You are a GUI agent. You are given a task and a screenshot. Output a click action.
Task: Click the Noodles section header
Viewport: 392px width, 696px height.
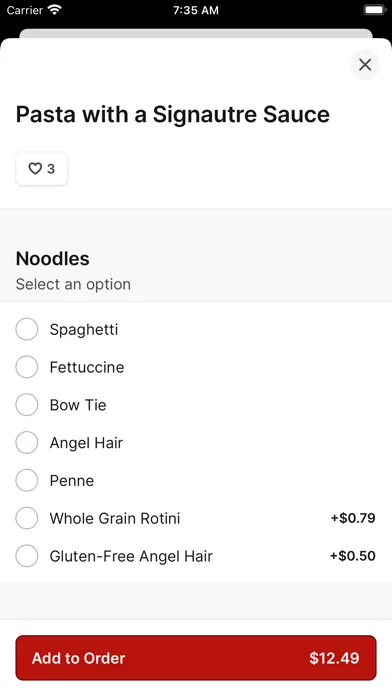pos(52,258)
